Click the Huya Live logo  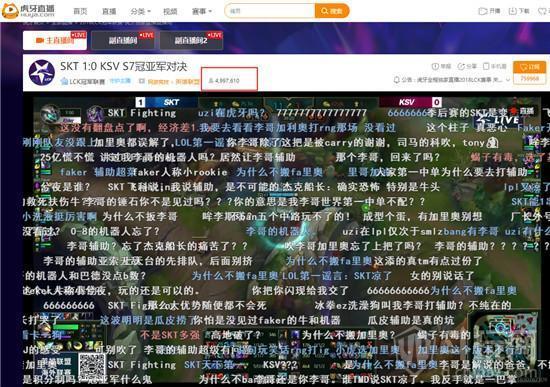28,11
